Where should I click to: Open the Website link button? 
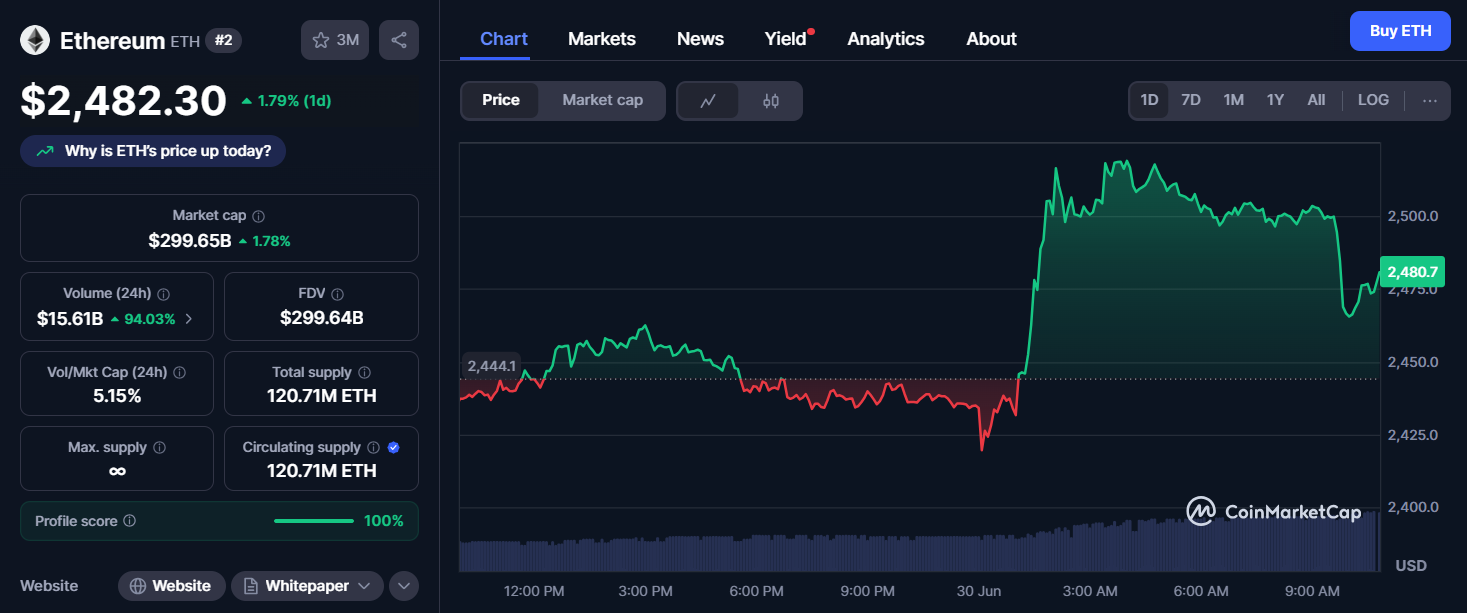(171, 586)
